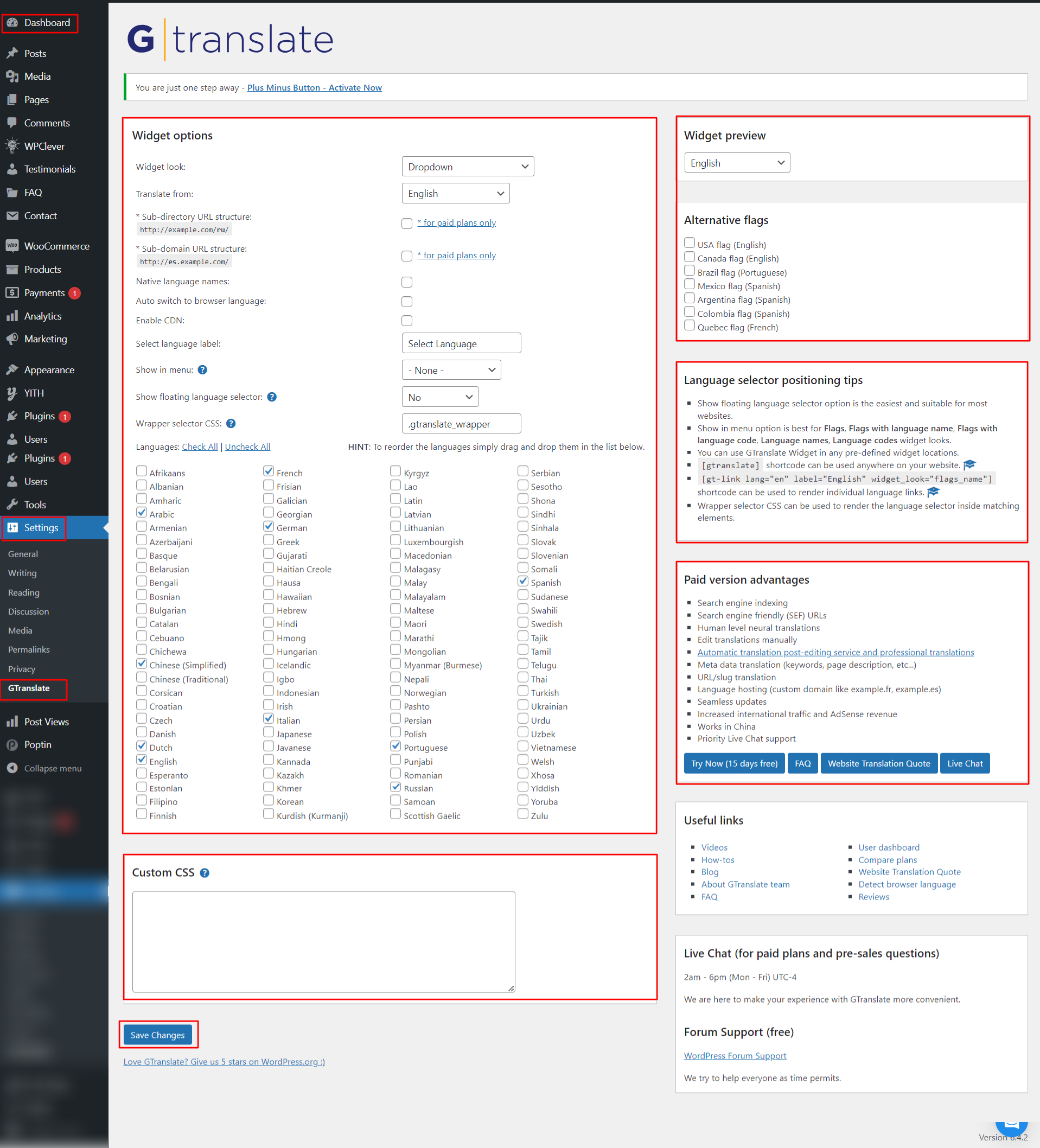Viewport: 1040px width, 1148px height.
Task: Click the Collapse menu arrow icon
Action: [12, 768]
